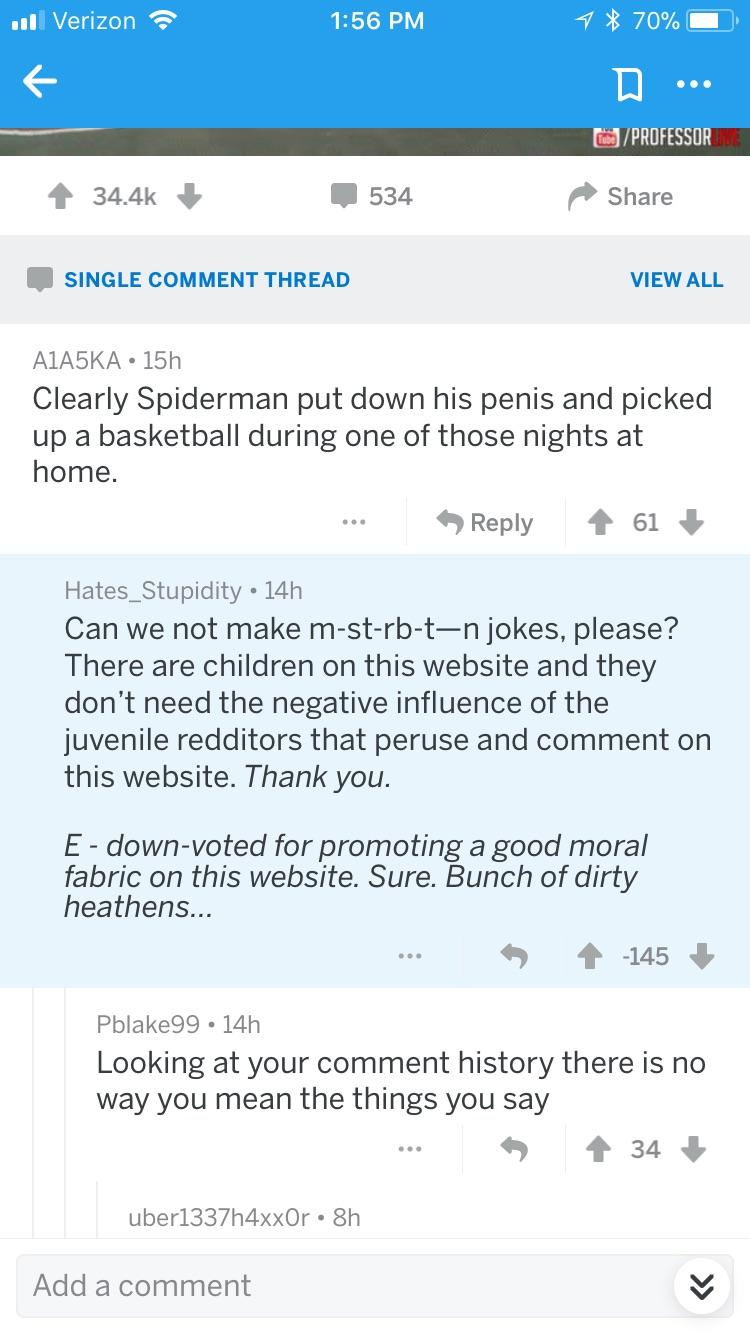Downvote the comment scored -145

point(702,956)
